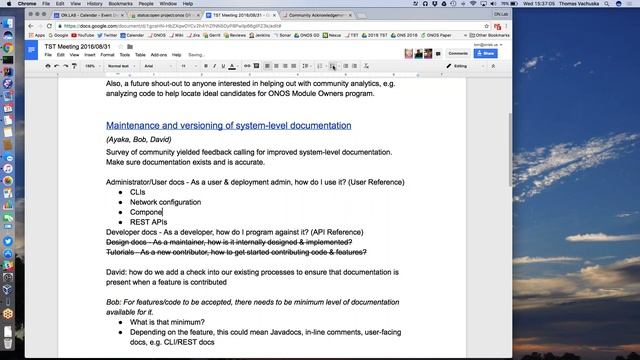Open the zoom level dropdown

click(93, 66)
